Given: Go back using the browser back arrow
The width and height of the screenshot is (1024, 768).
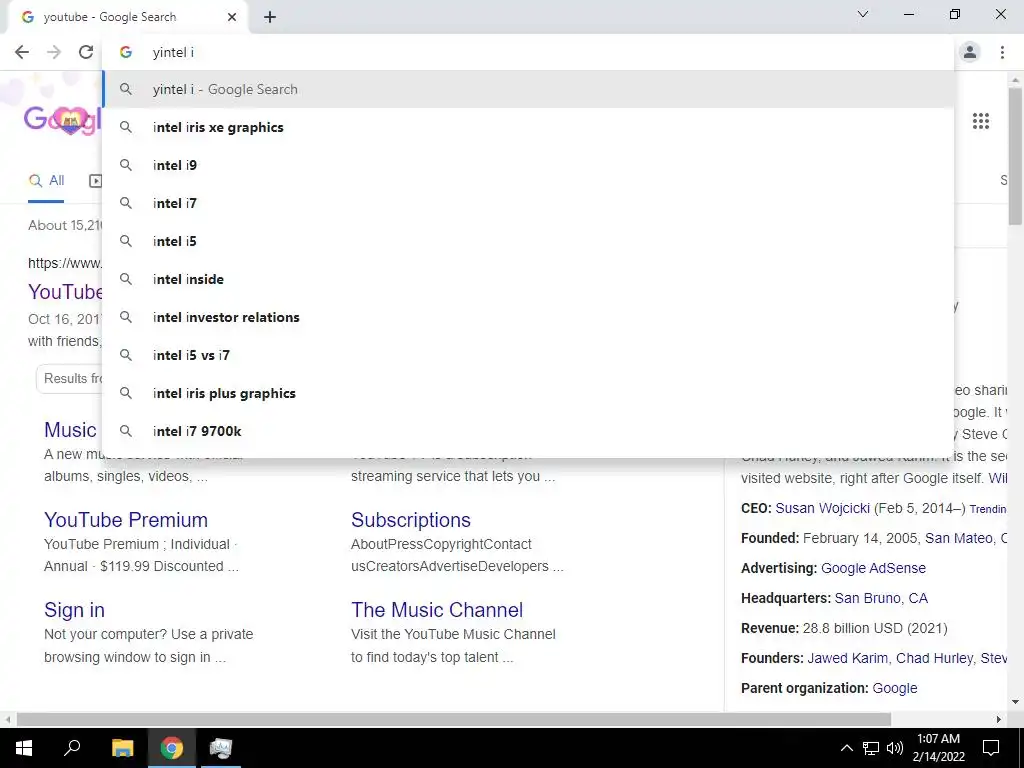Looking at the screenshot, I should point(22,52).
